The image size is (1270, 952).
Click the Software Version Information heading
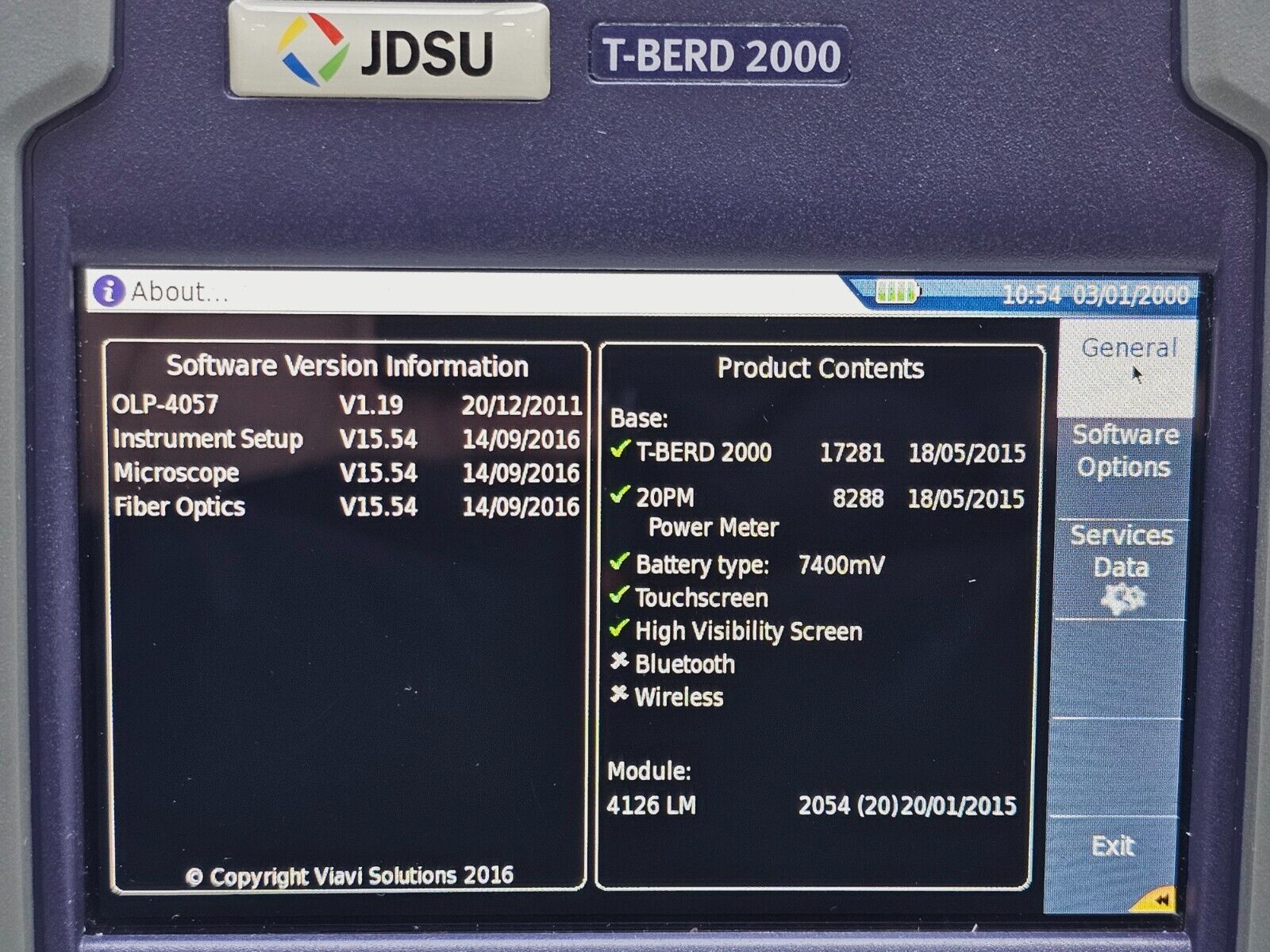(348, 367)
